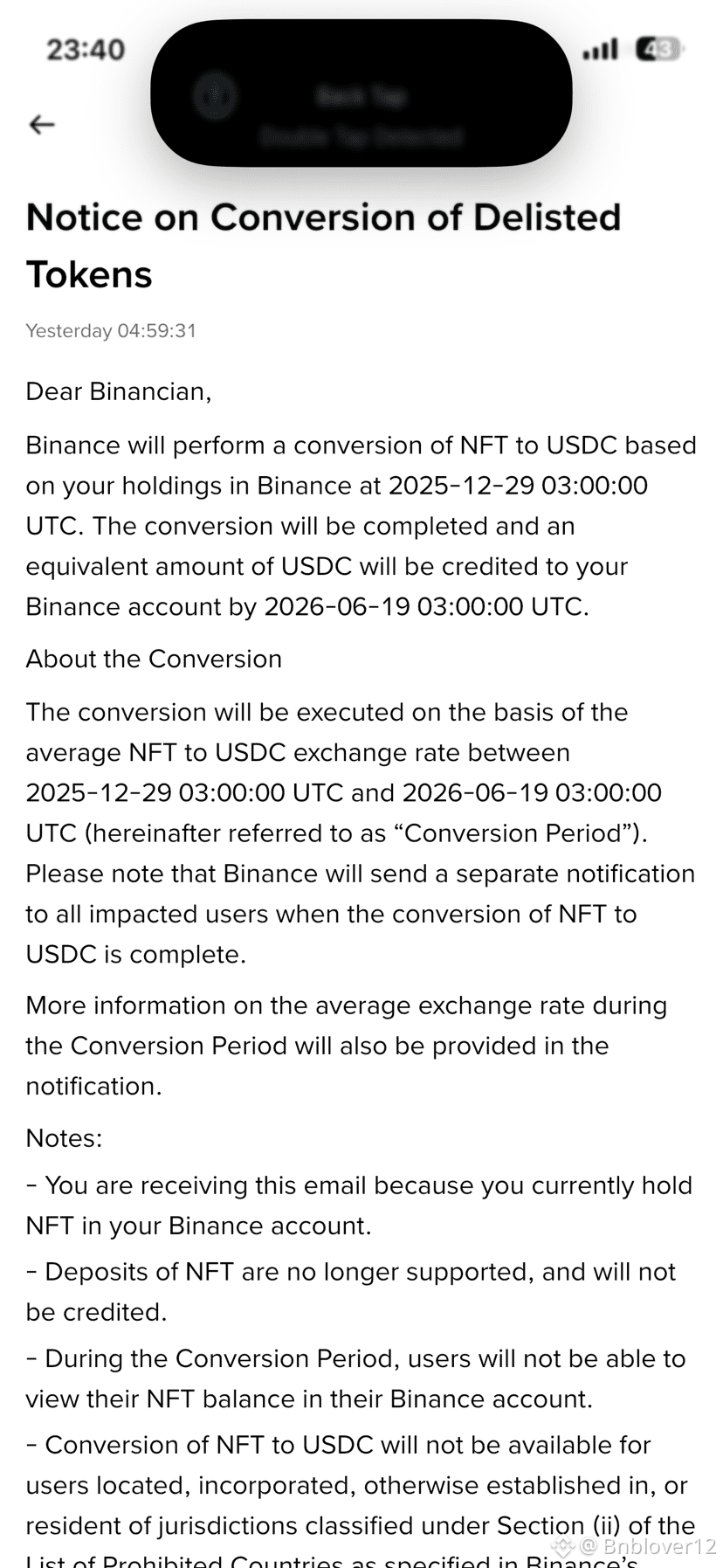
Task: Tap the 'Yesterday 04:59:31' timestamp
Action: click(111, 330)
